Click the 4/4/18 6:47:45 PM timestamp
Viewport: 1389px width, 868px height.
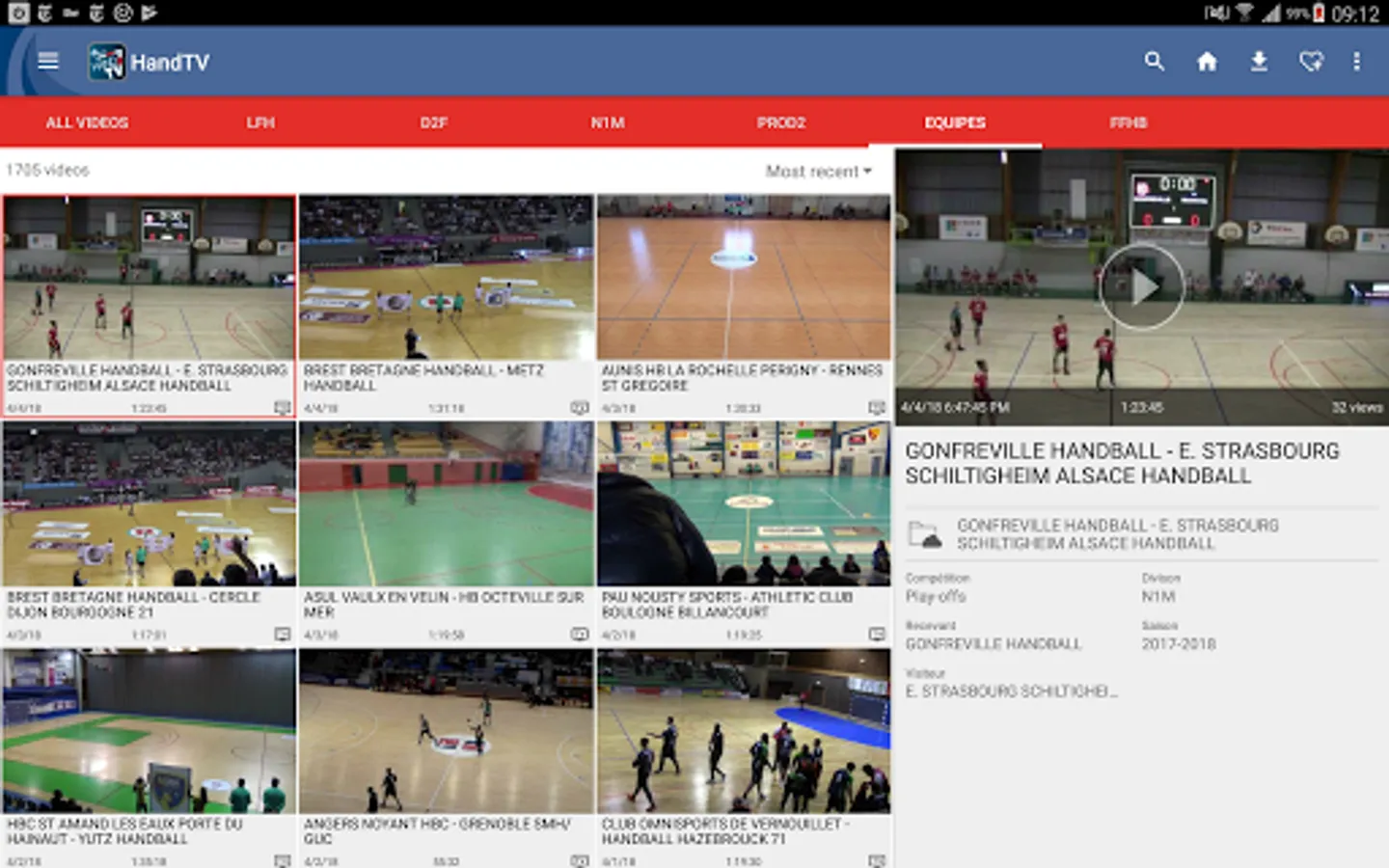[x=955, y=408]
